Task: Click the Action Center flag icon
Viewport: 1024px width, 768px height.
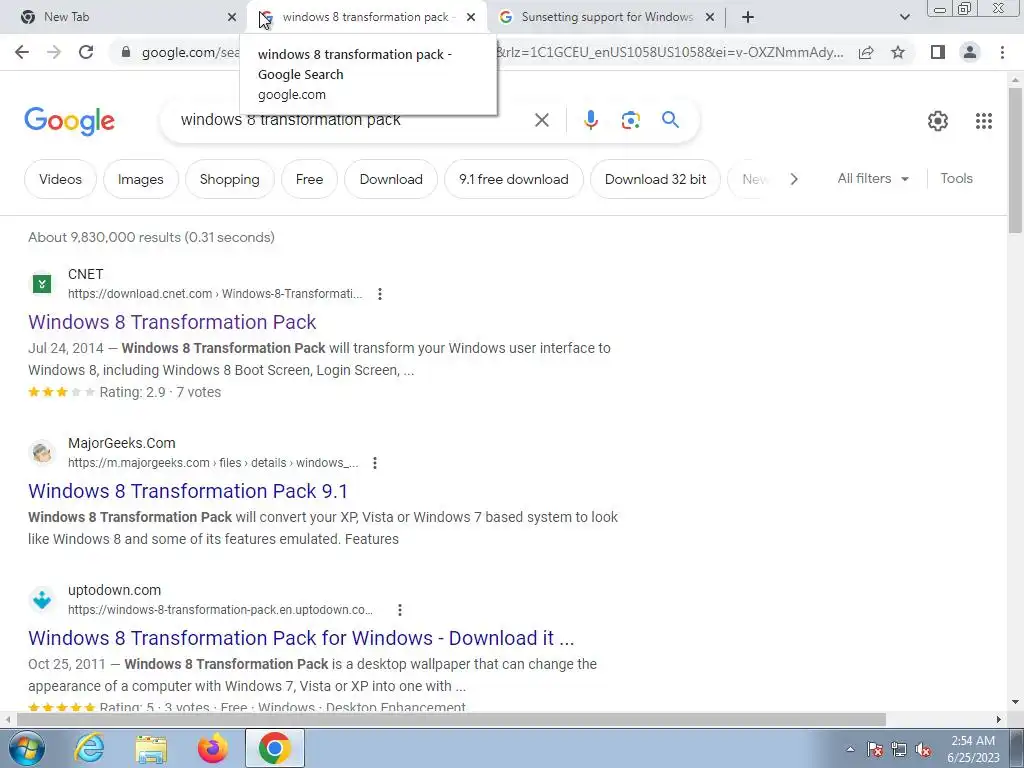Action: point(874,750)
